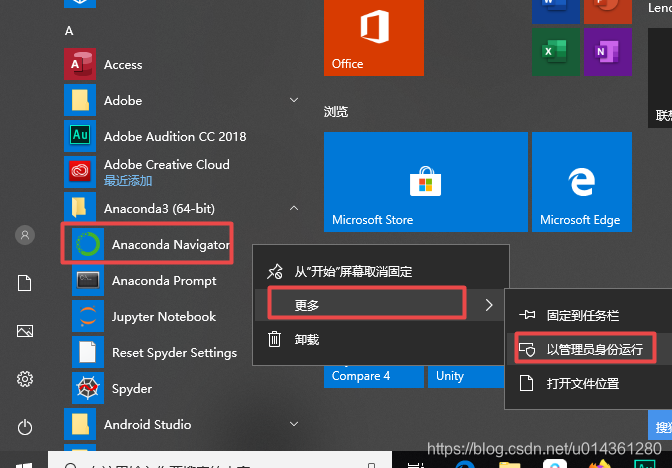Open the OneNote tile
672x468 pixels.
pos(608,52)
